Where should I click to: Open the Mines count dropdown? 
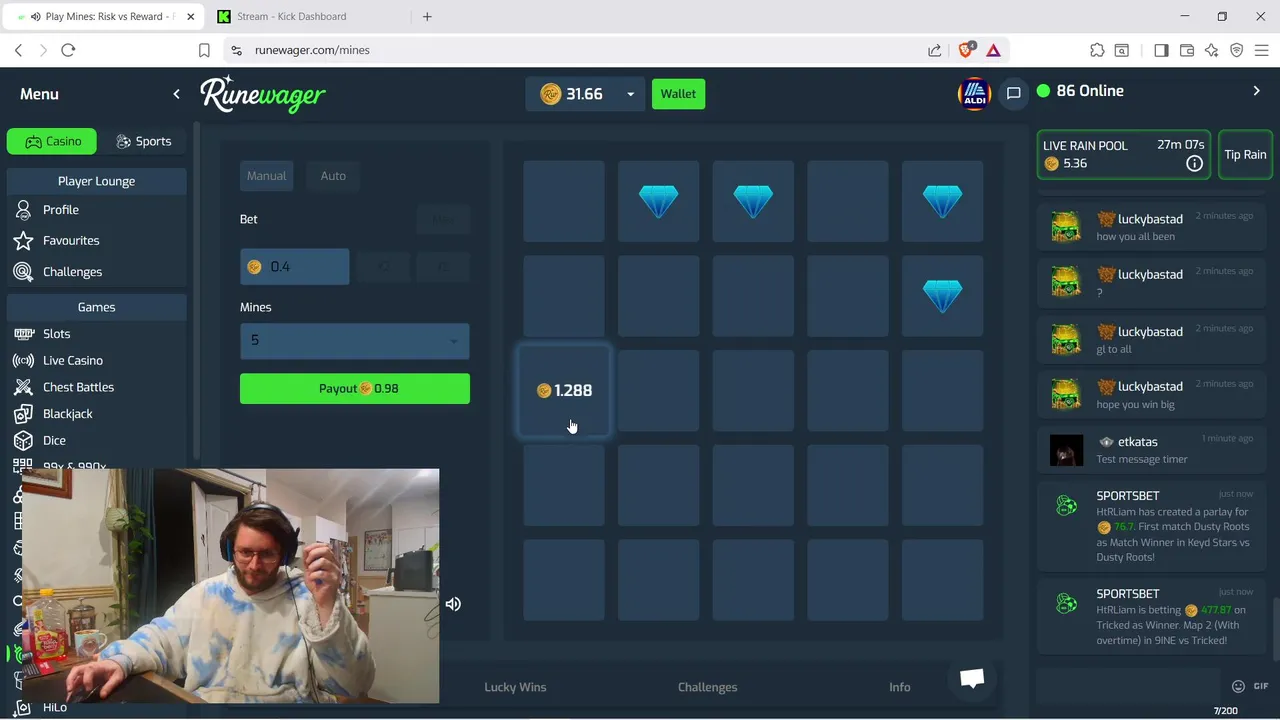355,341
